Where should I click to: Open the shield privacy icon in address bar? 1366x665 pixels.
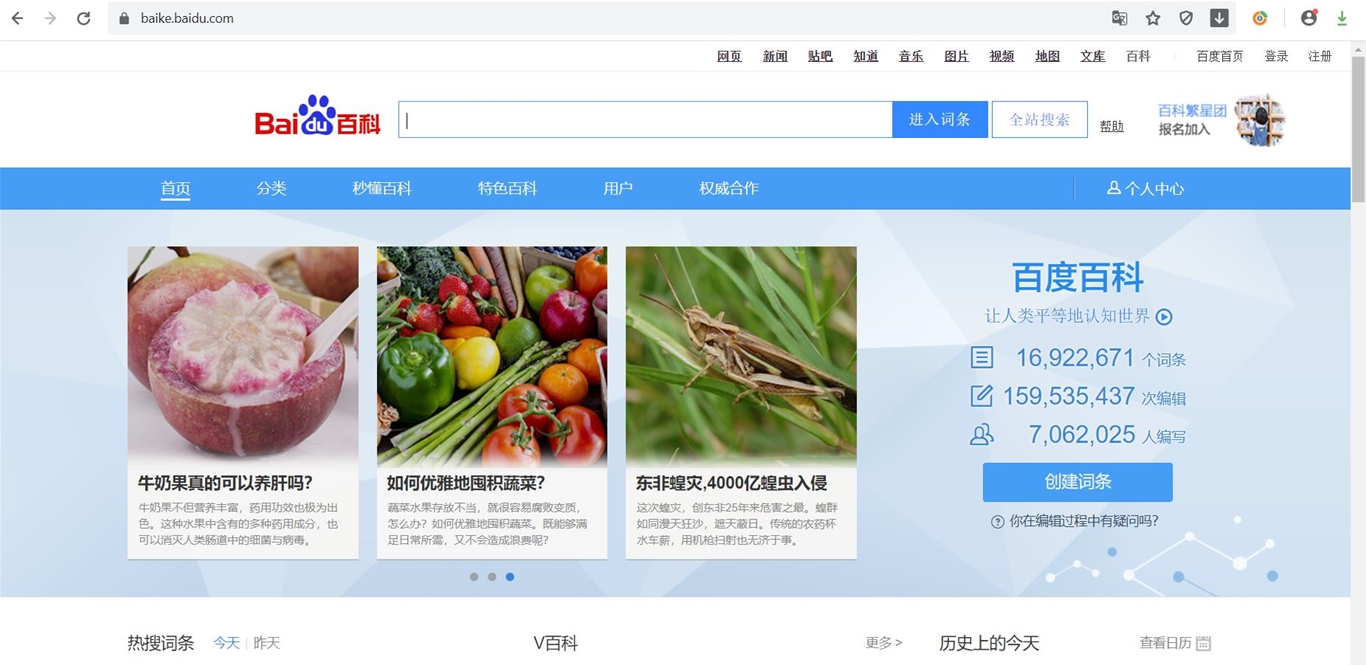coord(1185,17)
